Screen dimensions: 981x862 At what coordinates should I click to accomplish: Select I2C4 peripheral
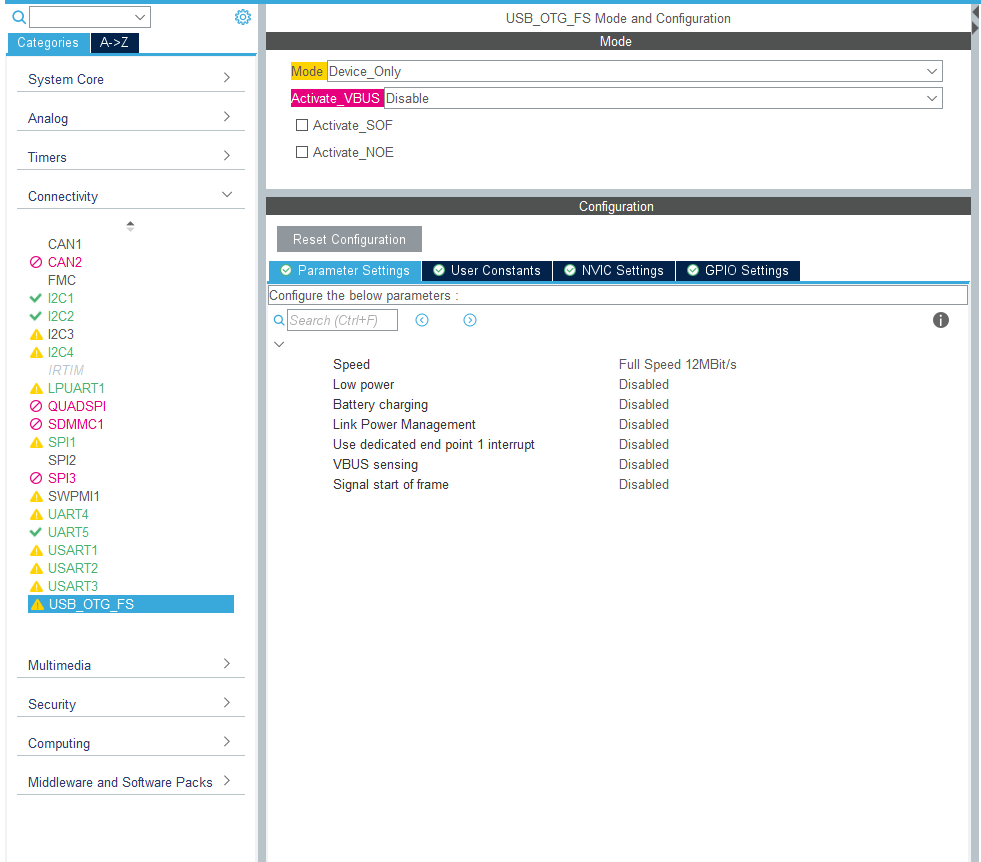(61, 352)
